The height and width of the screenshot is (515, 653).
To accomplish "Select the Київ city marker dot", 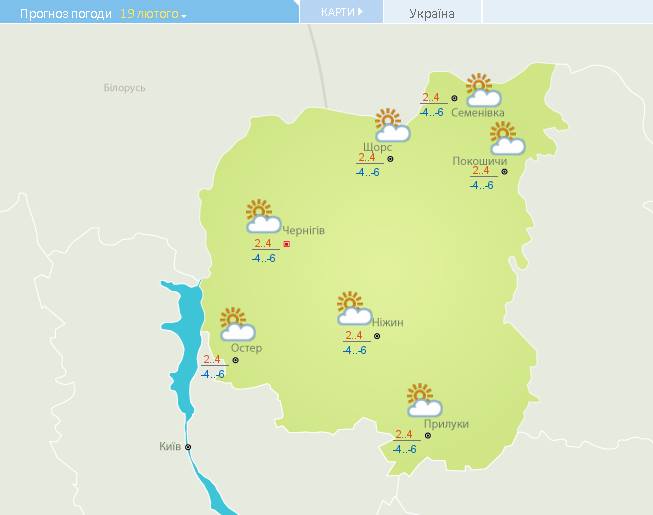I will [188, 447].
